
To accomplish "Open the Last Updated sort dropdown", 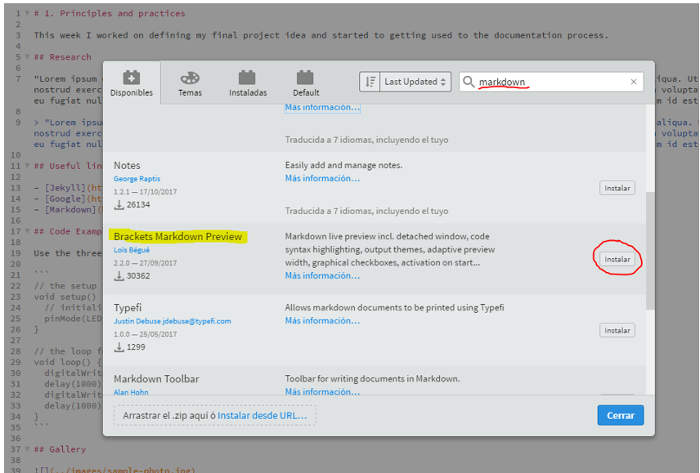I will pyautogui.click(x=415, y=82).
